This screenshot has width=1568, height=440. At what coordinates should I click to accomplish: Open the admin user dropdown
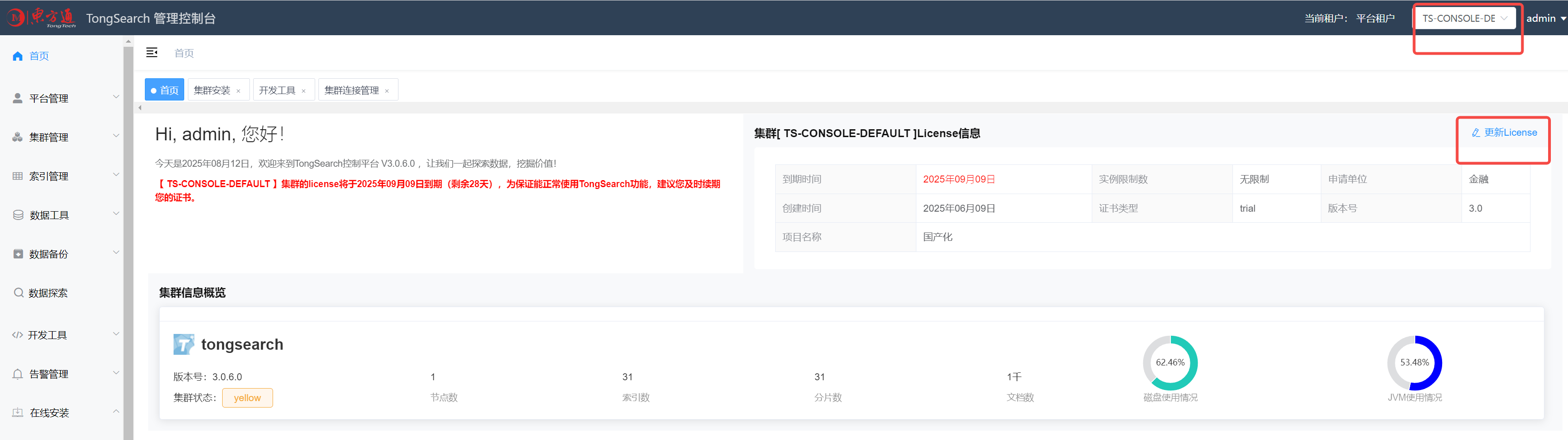click(1545, 18)
